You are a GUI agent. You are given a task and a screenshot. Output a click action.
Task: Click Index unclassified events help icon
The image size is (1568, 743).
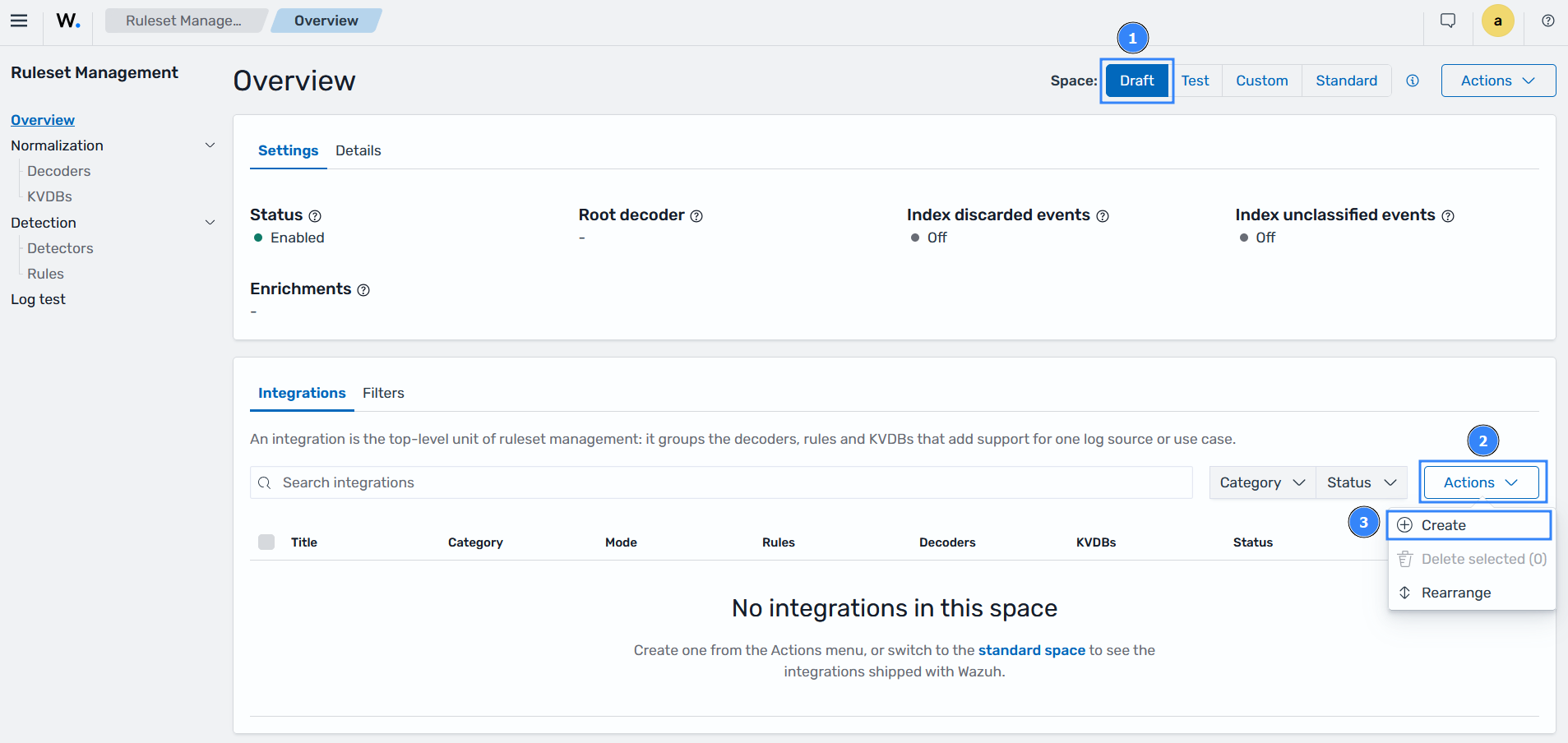[1448, 216]
